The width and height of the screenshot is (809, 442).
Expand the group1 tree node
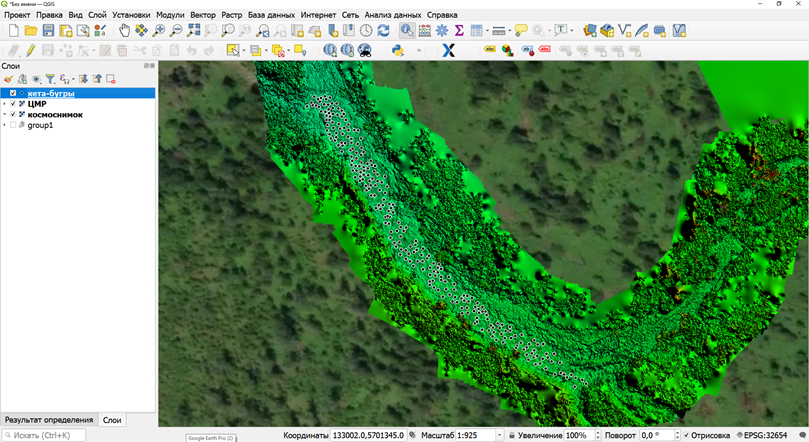pyautogui.click(x=5, y=126)
